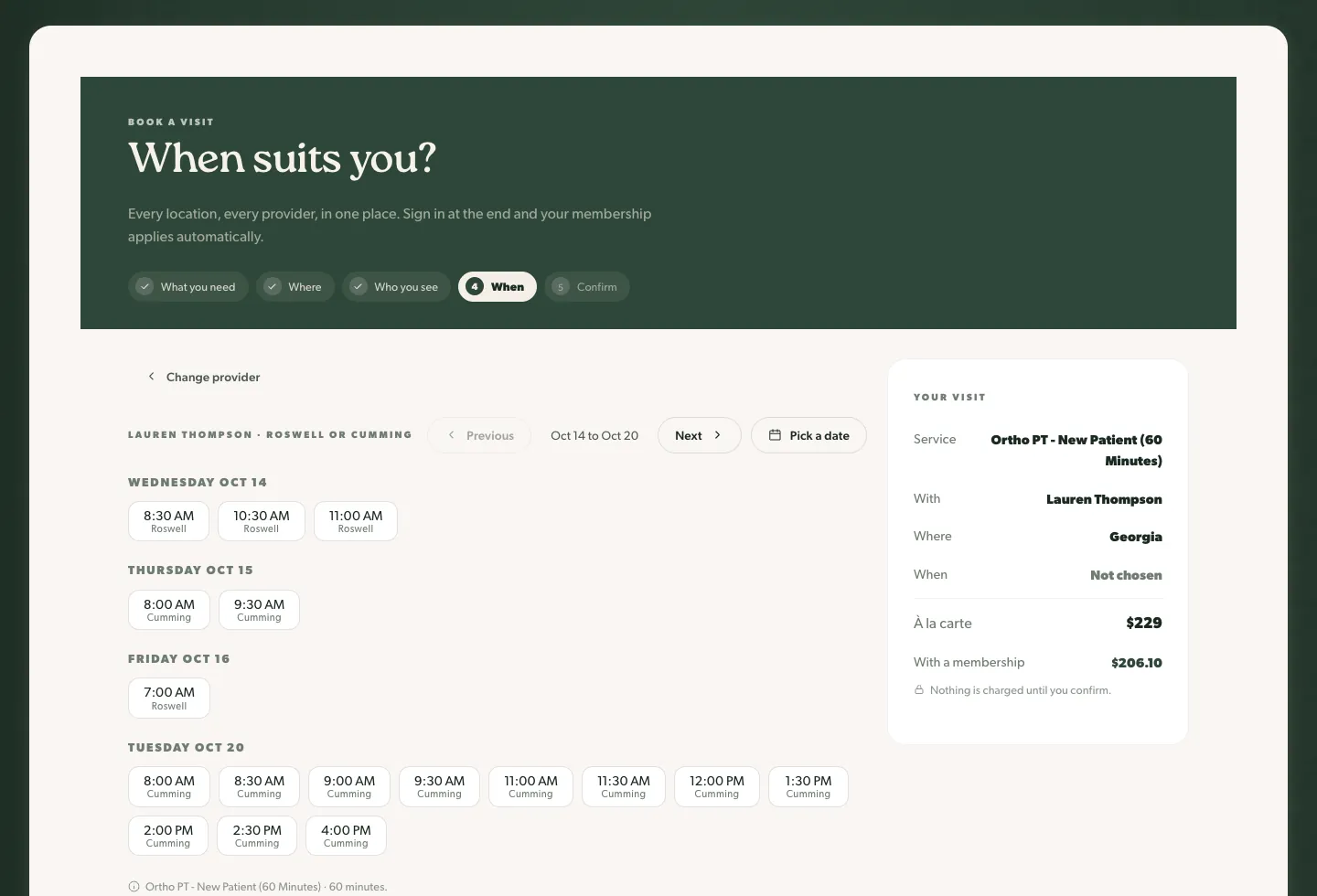Open the Who you see step
Image resolution: width=1317 pixels, height=896 pixels.
396,286
